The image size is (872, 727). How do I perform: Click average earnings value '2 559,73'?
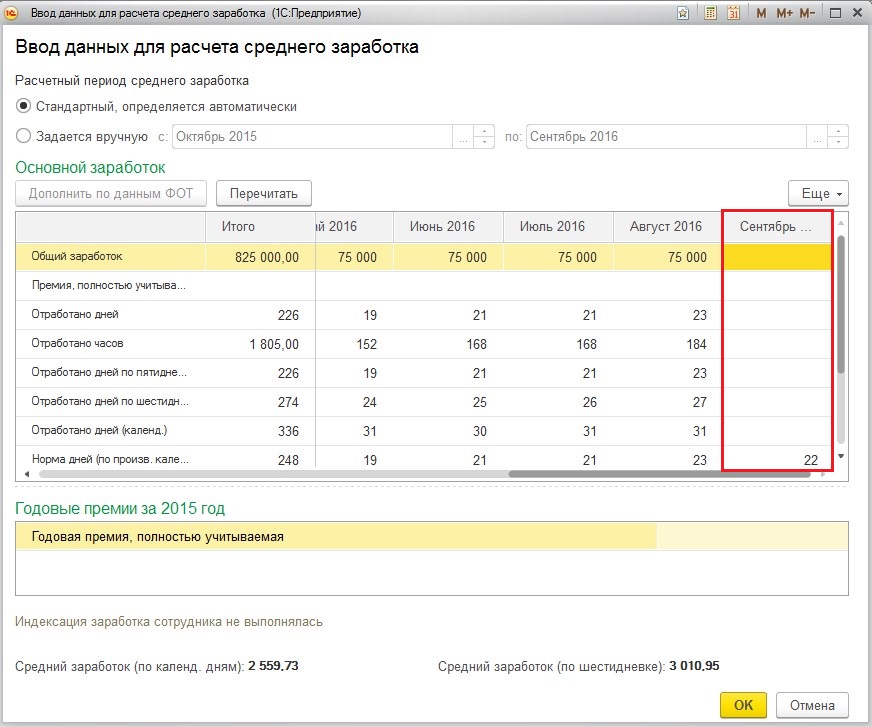(273, 665)
